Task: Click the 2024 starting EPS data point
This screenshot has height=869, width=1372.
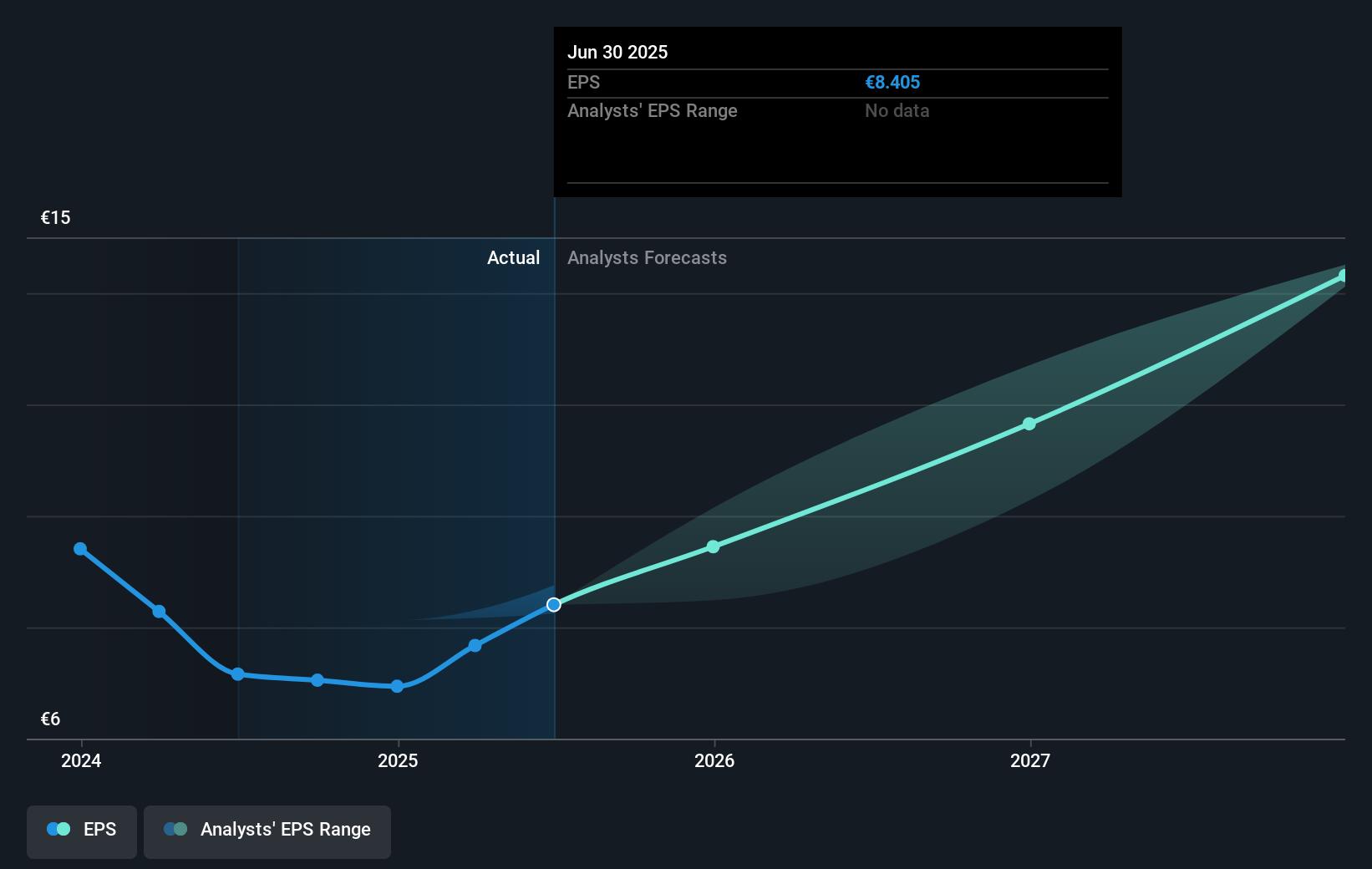Action: (x=80, y=548)
